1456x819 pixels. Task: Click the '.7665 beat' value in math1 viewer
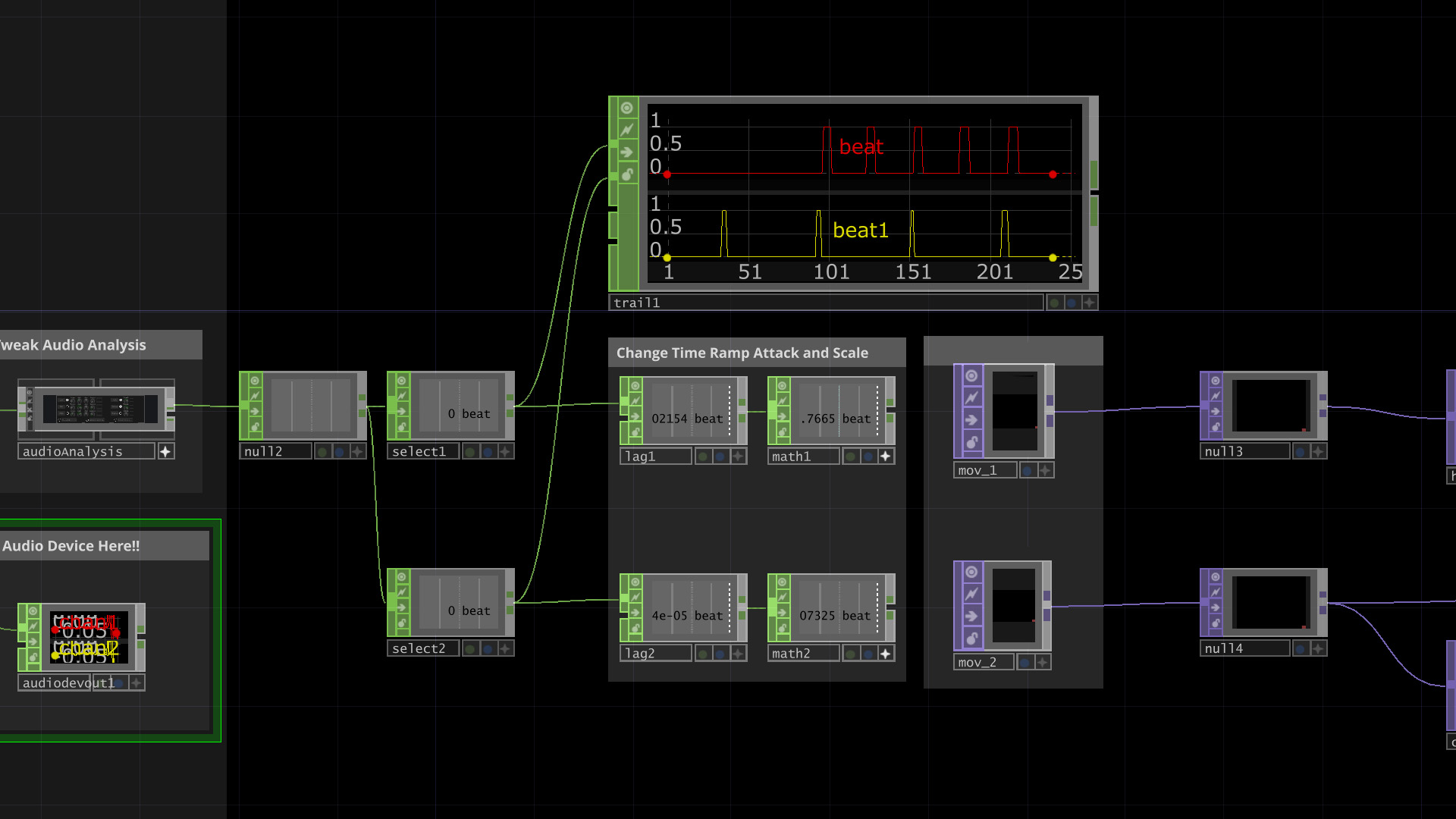pos(835,419)
